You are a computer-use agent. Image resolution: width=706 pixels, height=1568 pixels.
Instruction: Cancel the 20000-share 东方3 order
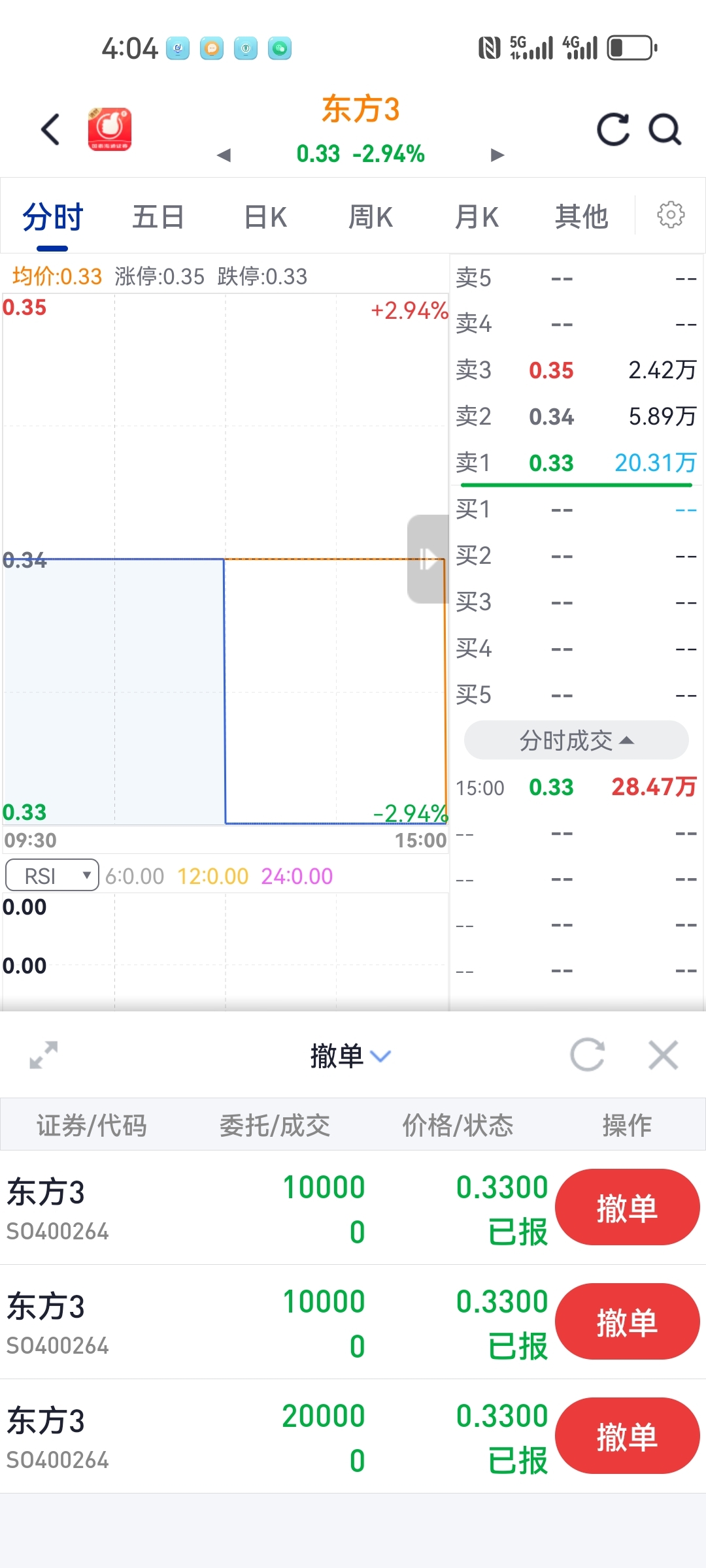point(626,1435)
